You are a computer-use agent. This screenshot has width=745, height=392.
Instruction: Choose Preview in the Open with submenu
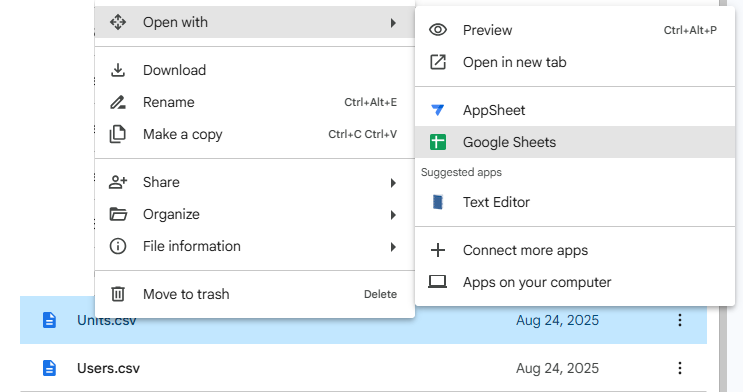click(575, 30)
